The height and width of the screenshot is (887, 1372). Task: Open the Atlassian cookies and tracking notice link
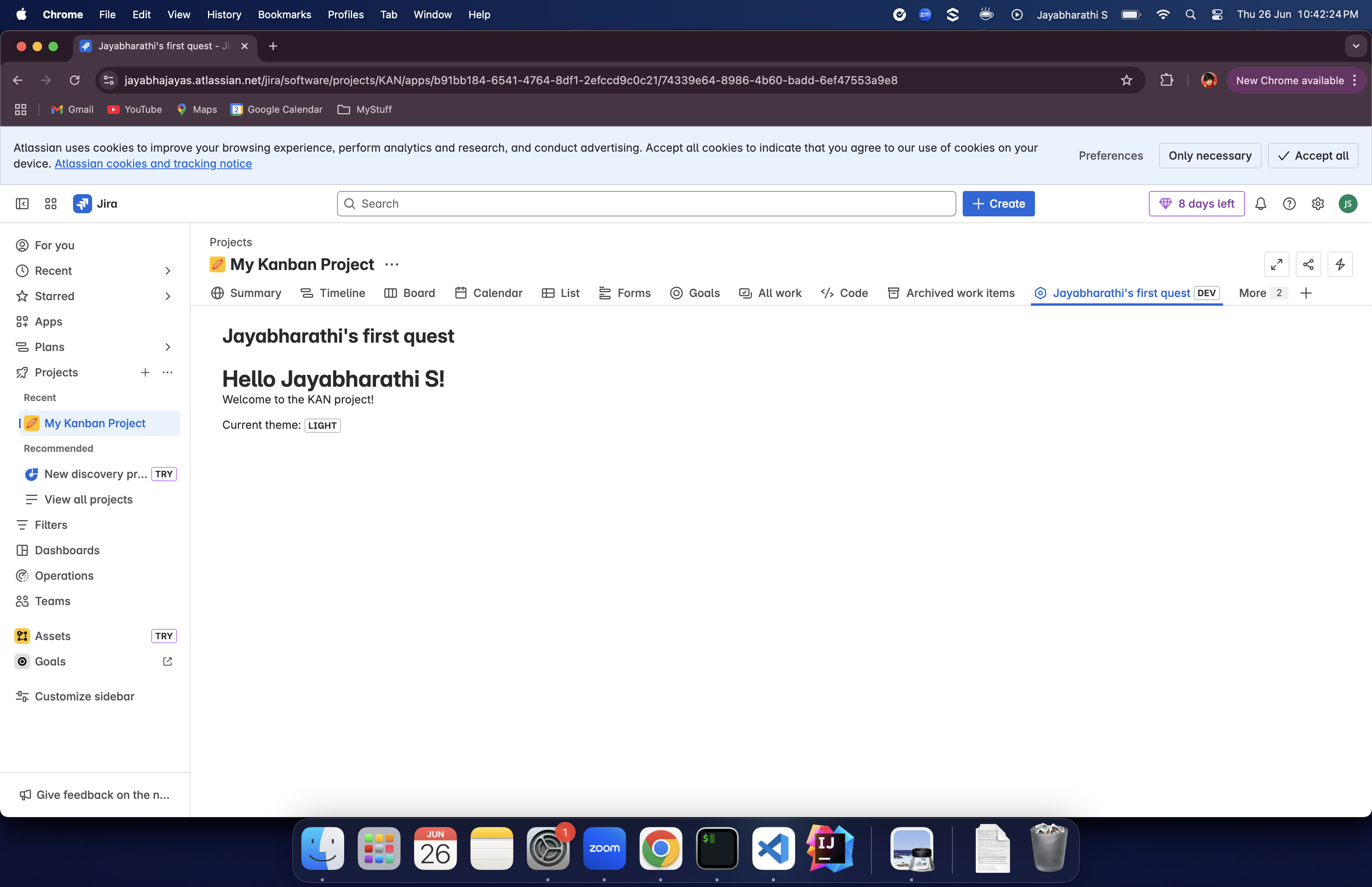(x=153, y=164)
